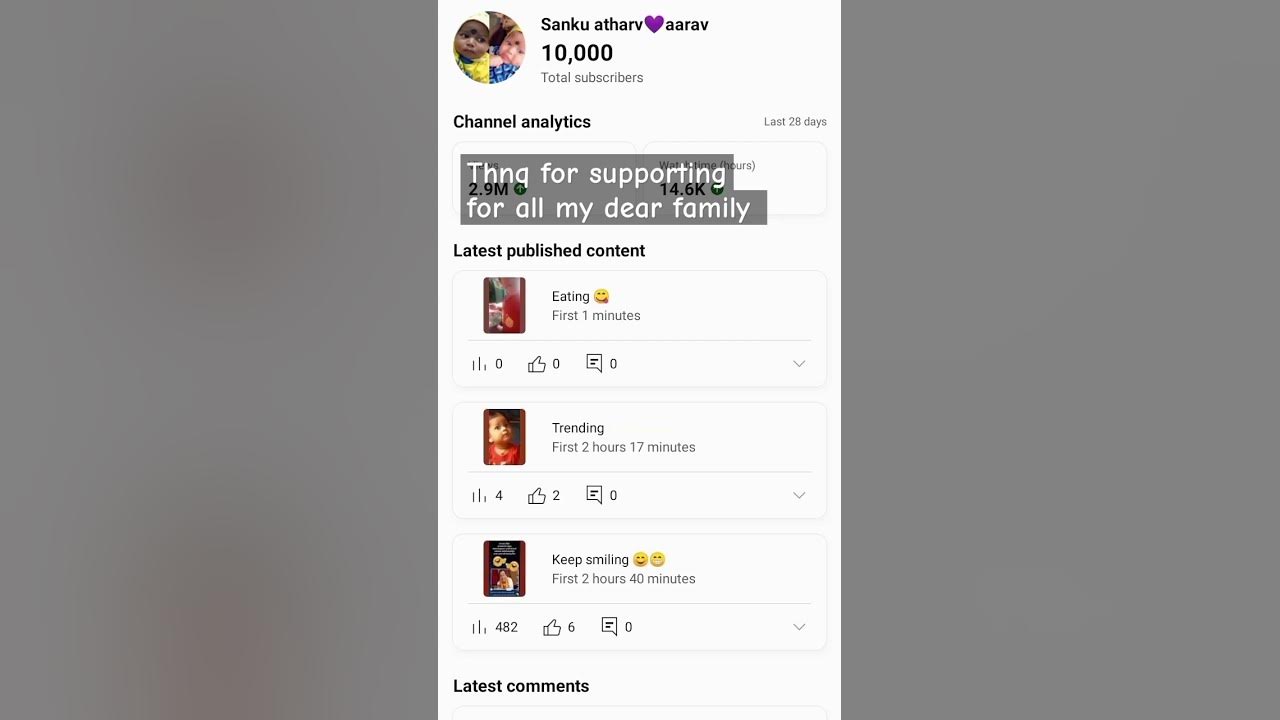Click views bar-chart icon on Keep smiling video
The image size is (1280, 720).
pyautogui.click(x=479, y=628)
